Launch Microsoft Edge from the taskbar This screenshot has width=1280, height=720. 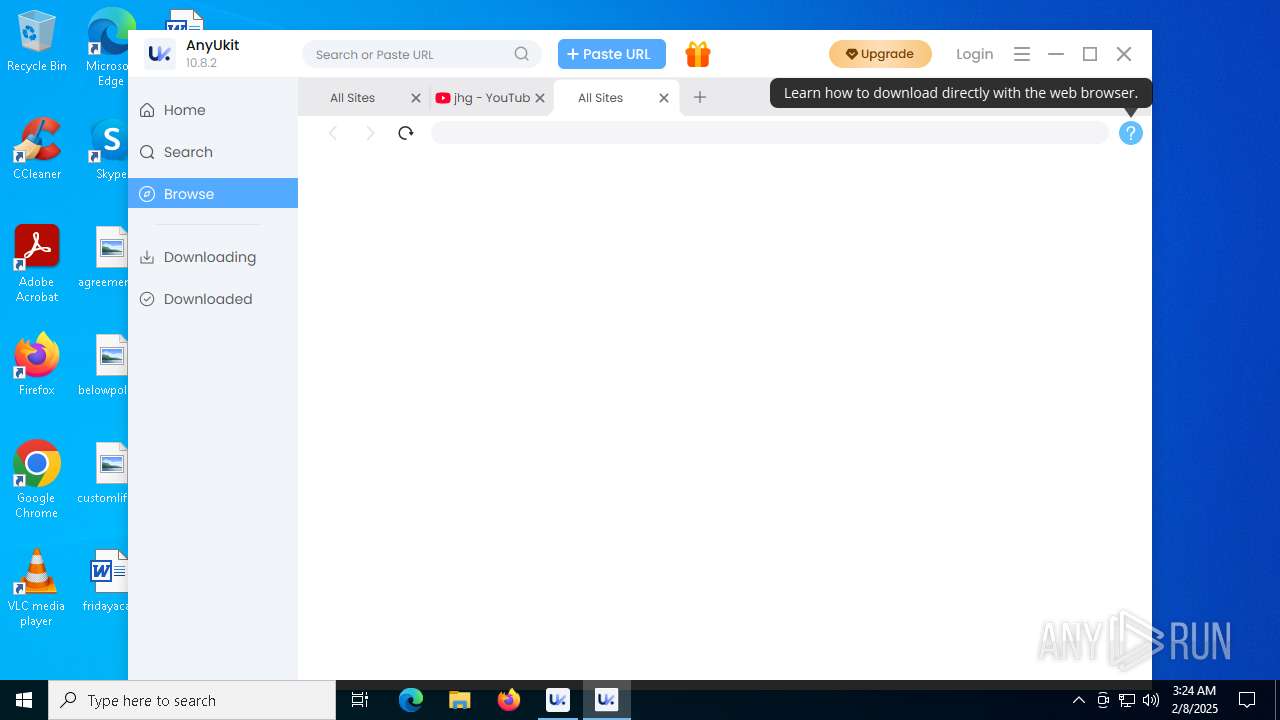[x=411, y=700]
